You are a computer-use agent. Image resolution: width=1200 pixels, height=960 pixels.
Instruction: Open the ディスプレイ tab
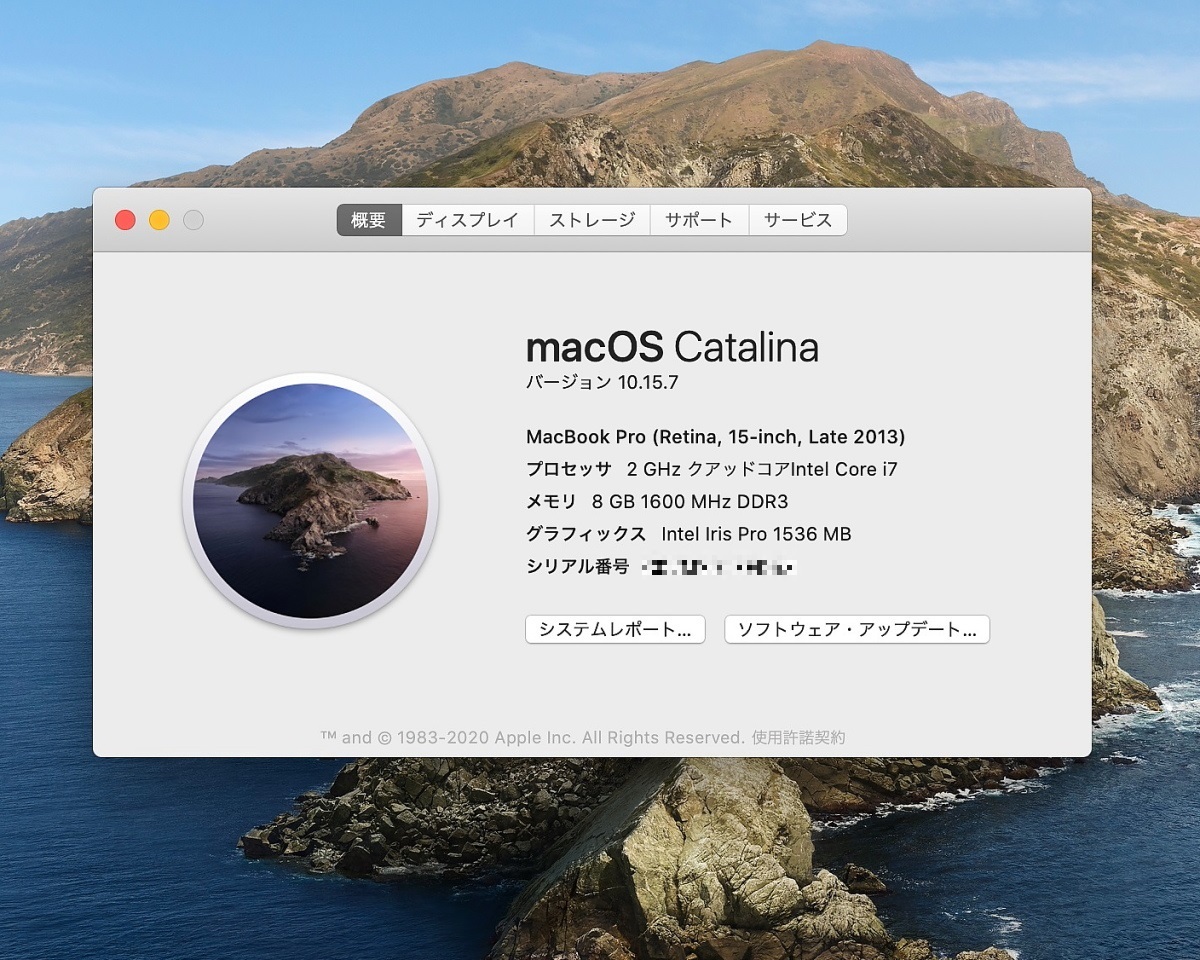point(467,220)
